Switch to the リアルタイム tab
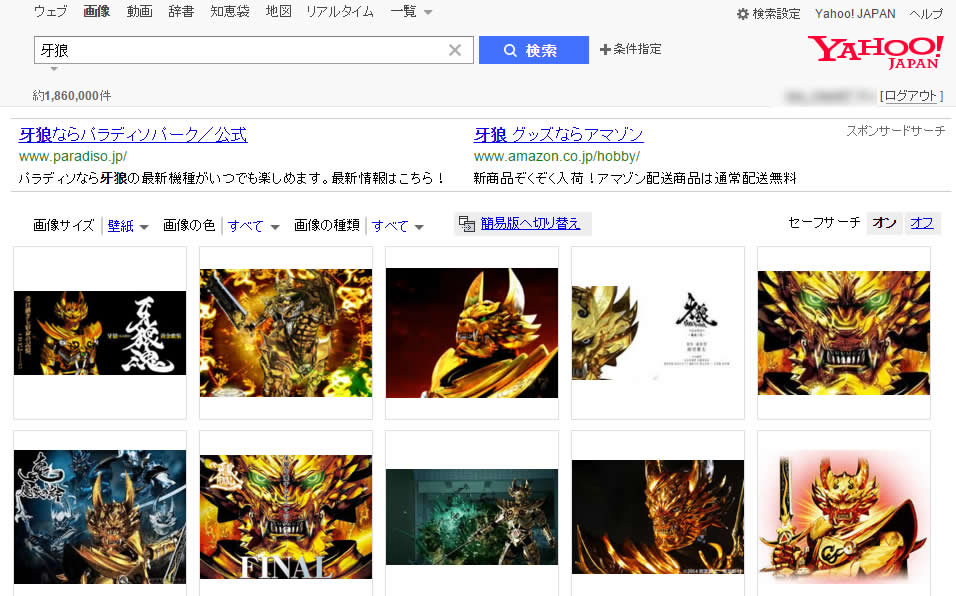Image resolution: width=956 pixels, height=596 pixels. (340, 11)
